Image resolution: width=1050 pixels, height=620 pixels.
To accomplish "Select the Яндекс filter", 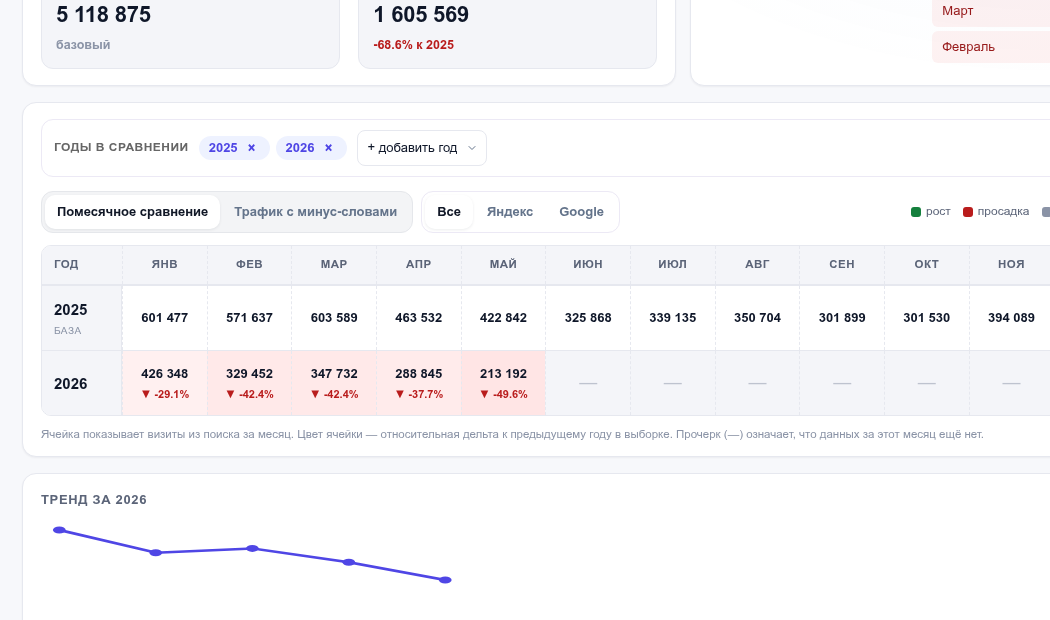I will coord(510,212).
